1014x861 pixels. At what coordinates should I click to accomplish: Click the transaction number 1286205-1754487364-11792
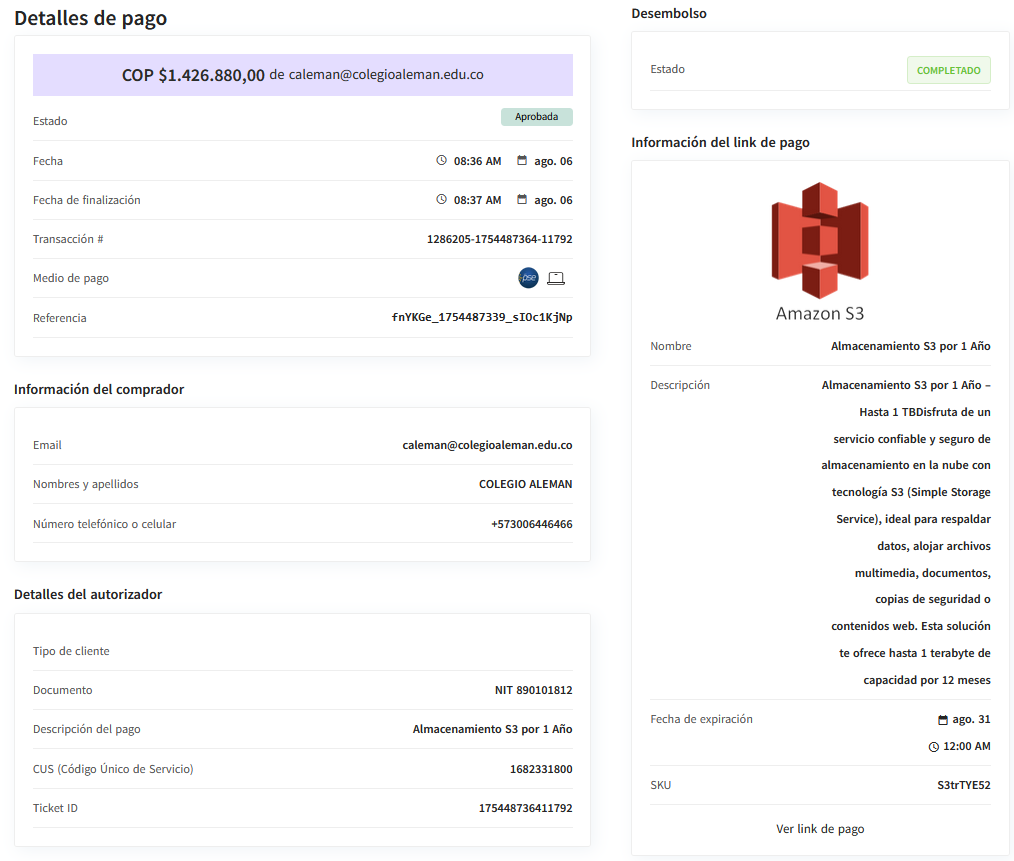point(499,239)
